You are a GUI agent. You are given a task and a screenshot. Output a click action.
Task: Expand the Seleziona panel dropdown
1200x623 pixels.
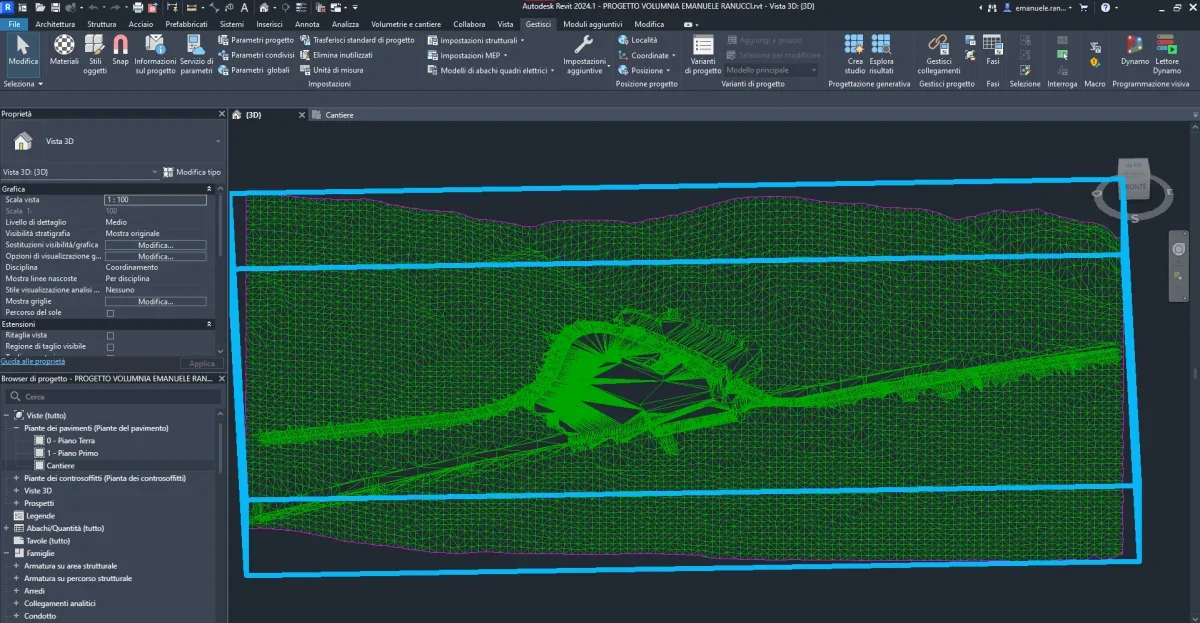[x=24, y=84]
